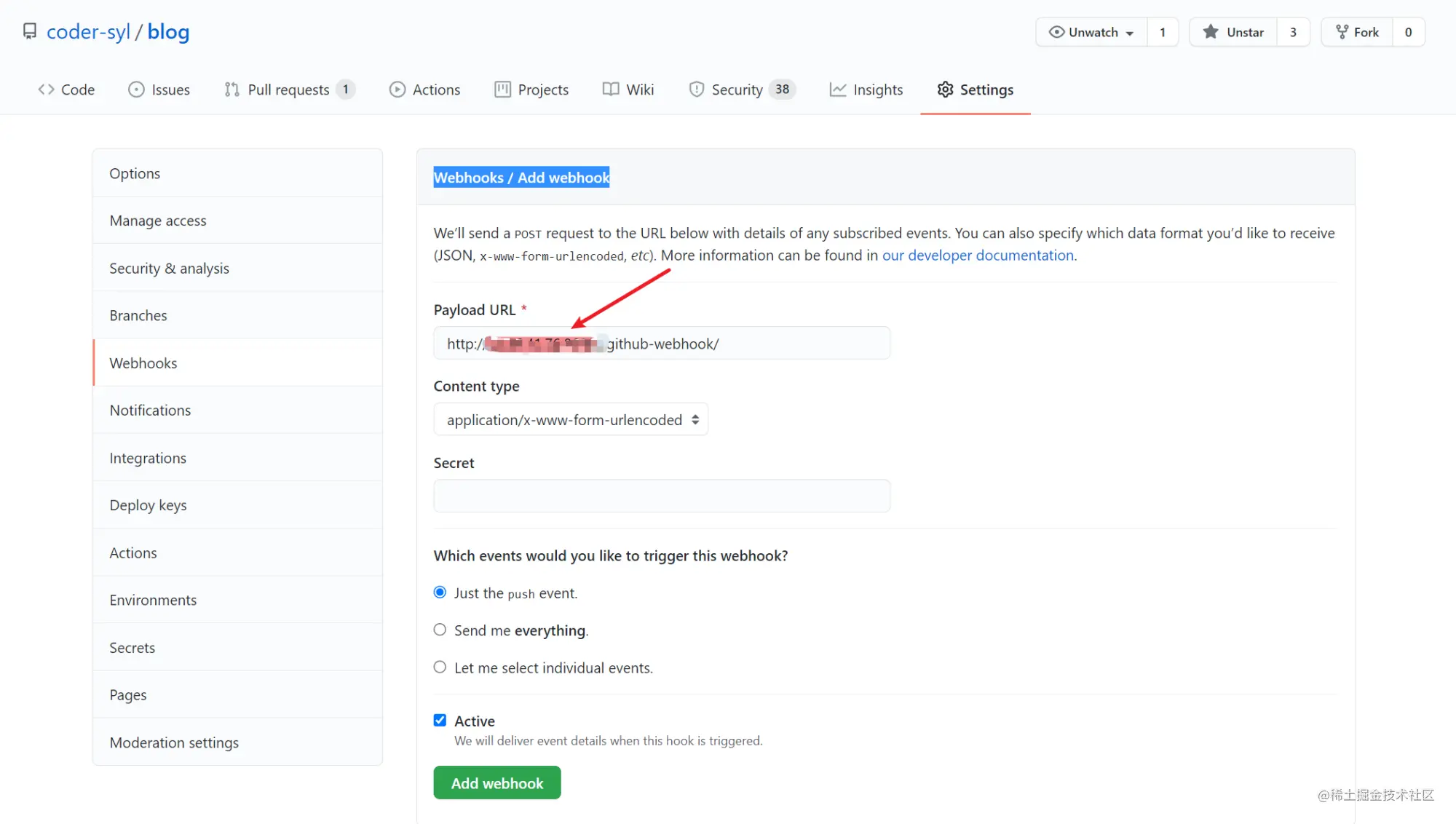This screenshot has width=1456, height=824.
Task: Switch to the Wiki tab
Action: click(x=629, y=90)
